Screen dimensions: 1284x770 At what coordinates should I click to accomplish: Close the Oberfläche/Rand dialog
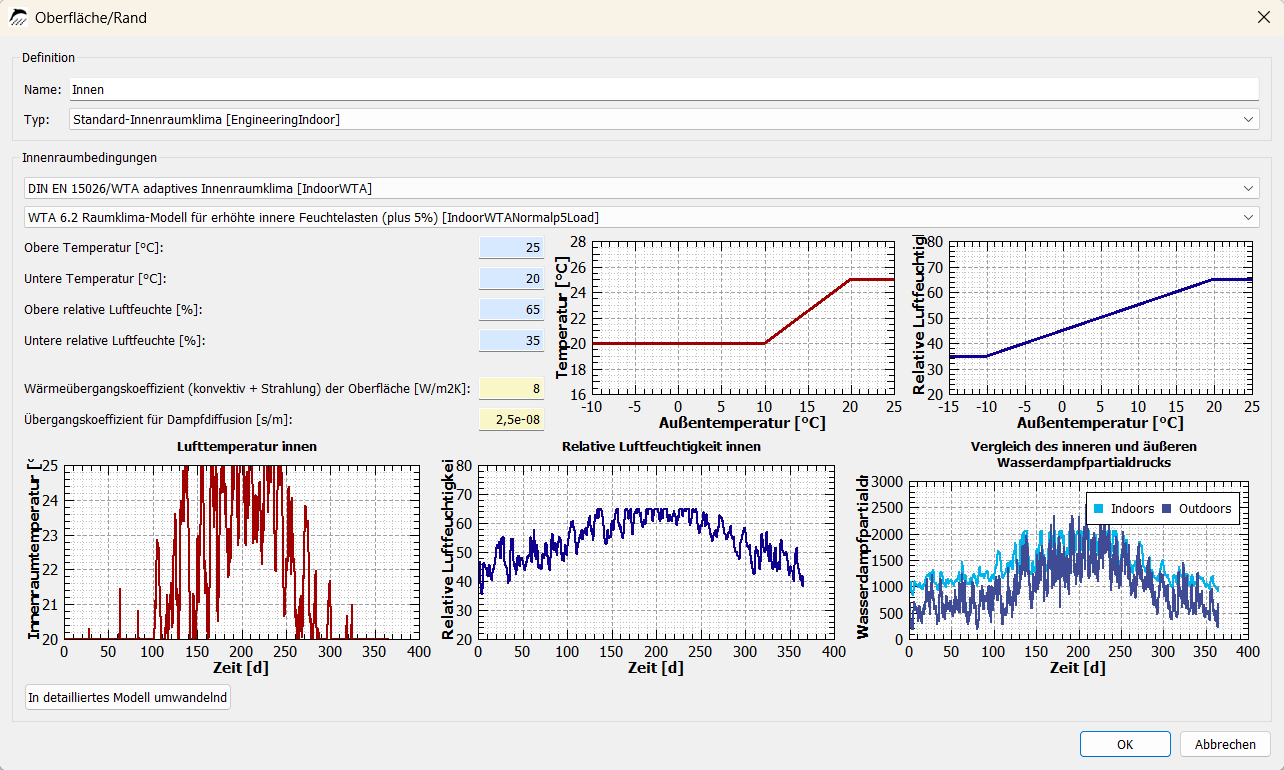coord(1263,17)
